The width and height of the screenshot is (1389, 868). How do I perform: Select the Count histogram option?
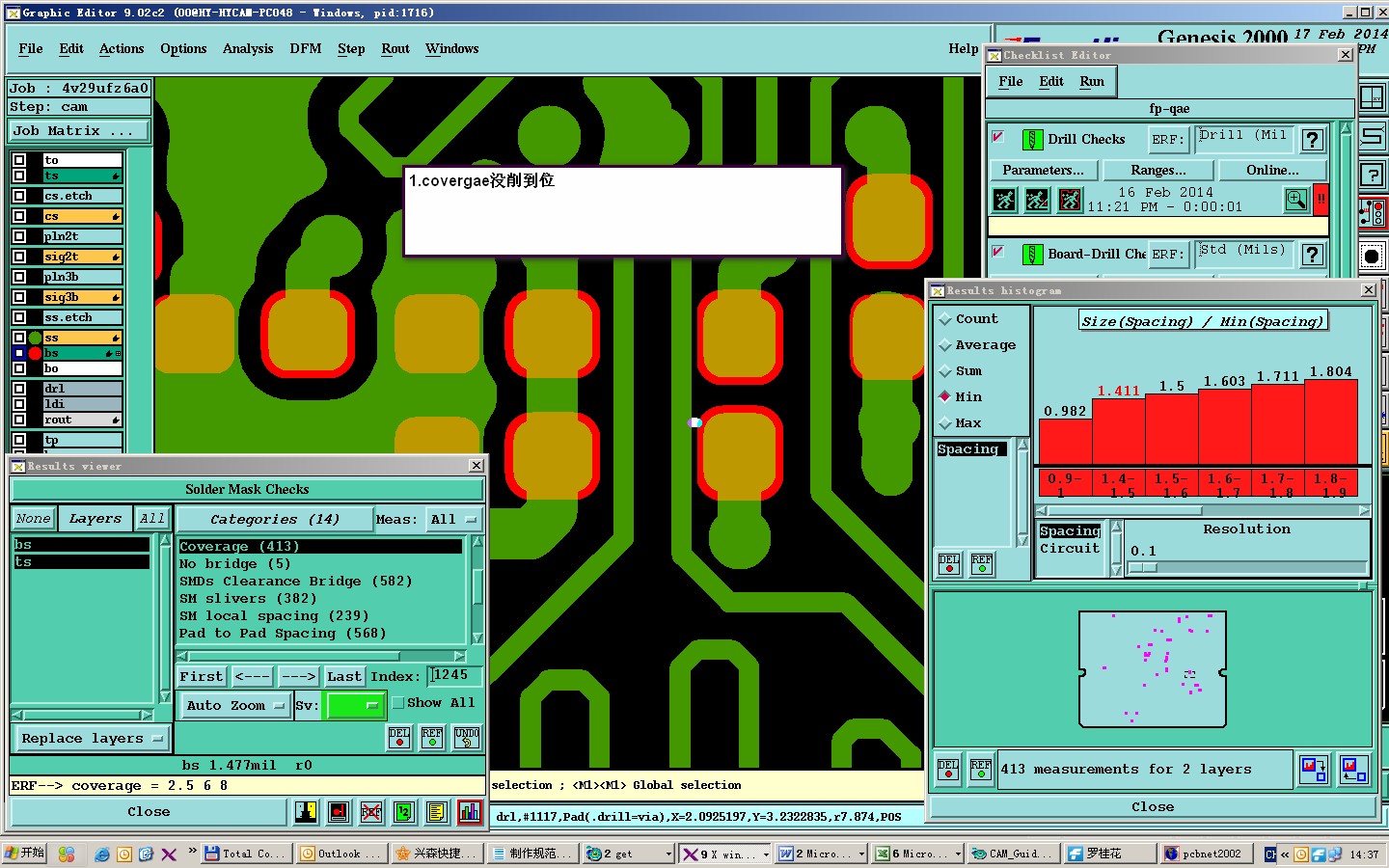click(945, 319)
